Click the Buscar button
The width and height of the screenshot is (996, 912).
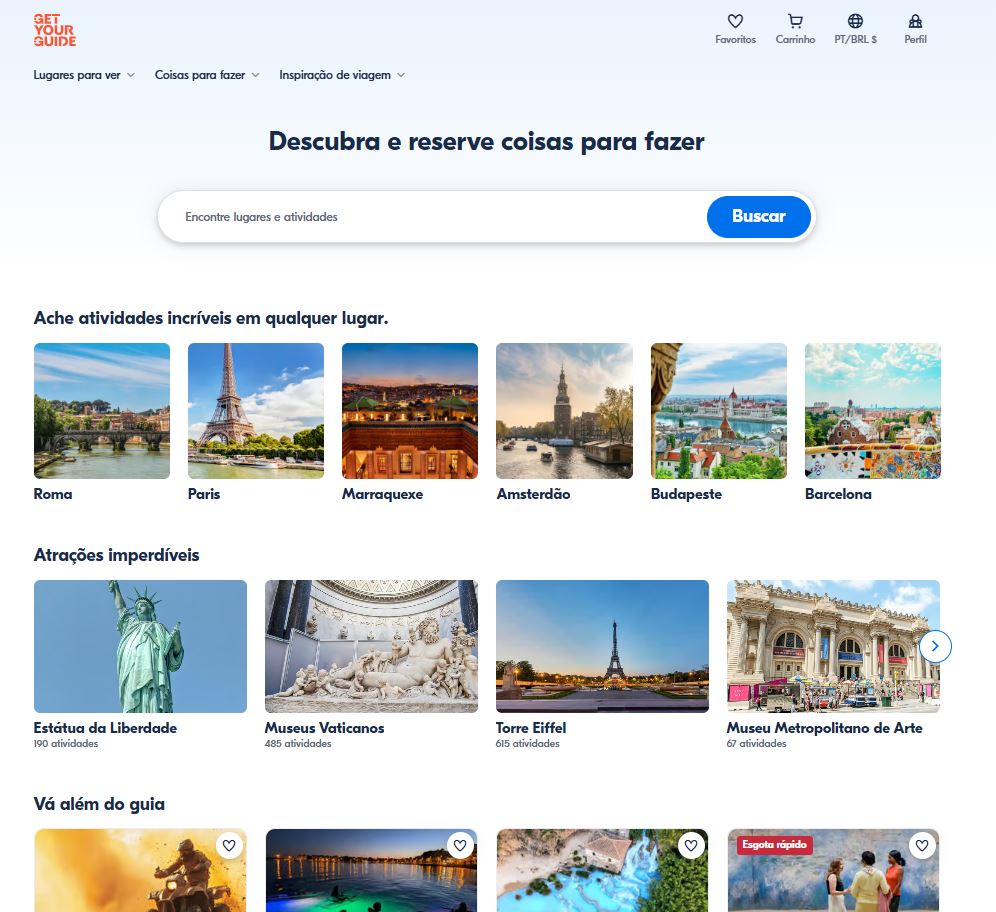(758, 217)
